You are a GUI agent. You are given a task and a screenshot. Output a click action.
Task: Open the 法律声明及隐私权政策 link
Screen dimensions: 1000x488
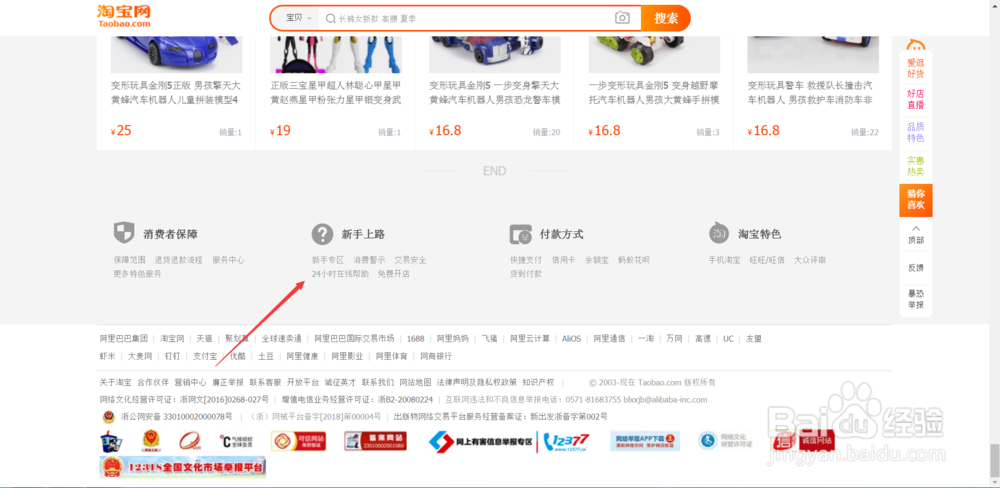pyautogui.click(x=477, y=383)
